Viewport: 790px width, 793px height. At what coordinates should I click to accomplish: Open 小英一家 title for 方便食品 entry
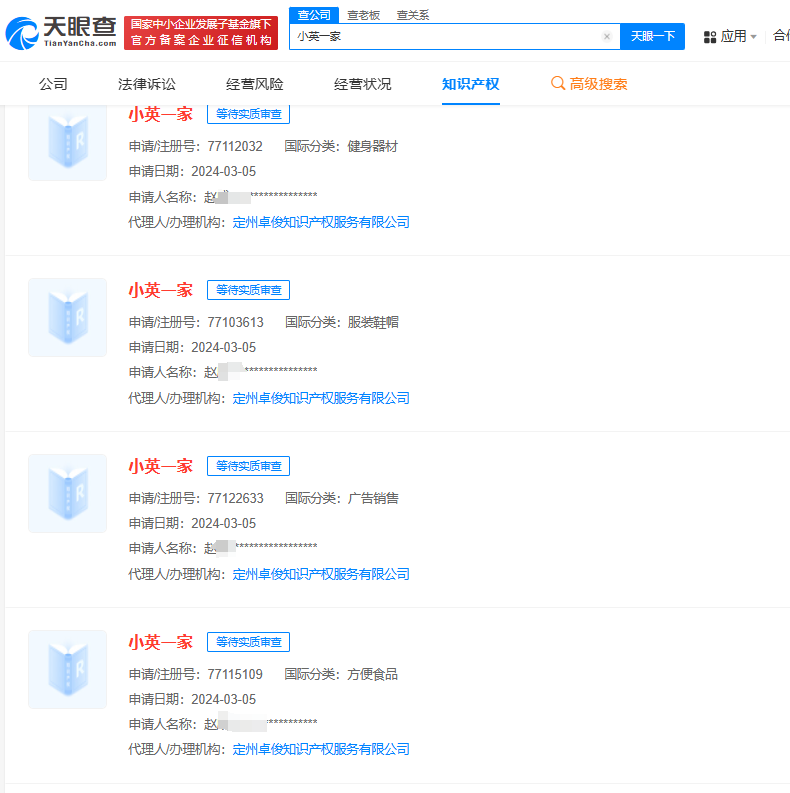coord(160,642)
